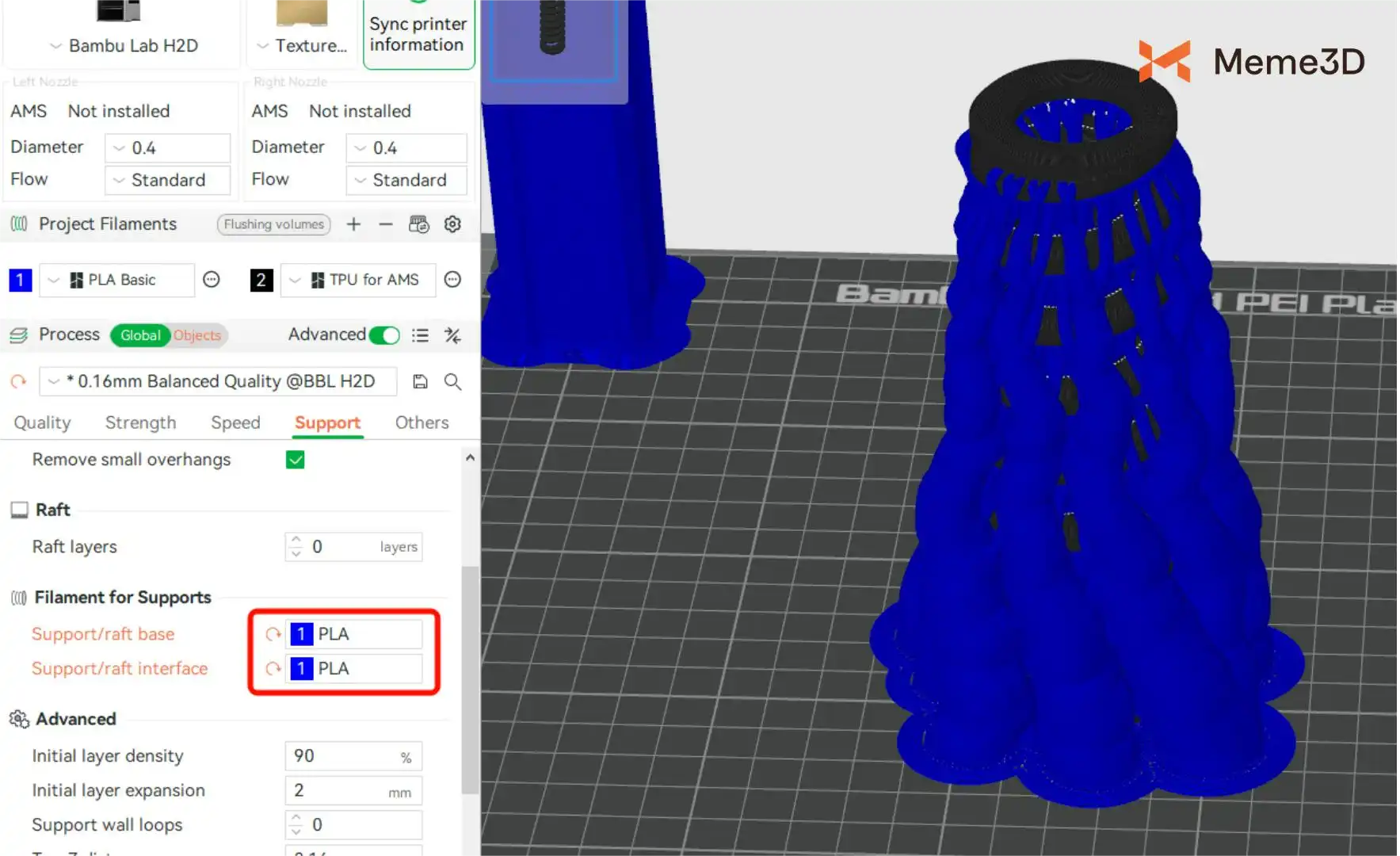Open project filament settings gear icon
Viewport: 1400px width, 856px height.
click(452, 224)
